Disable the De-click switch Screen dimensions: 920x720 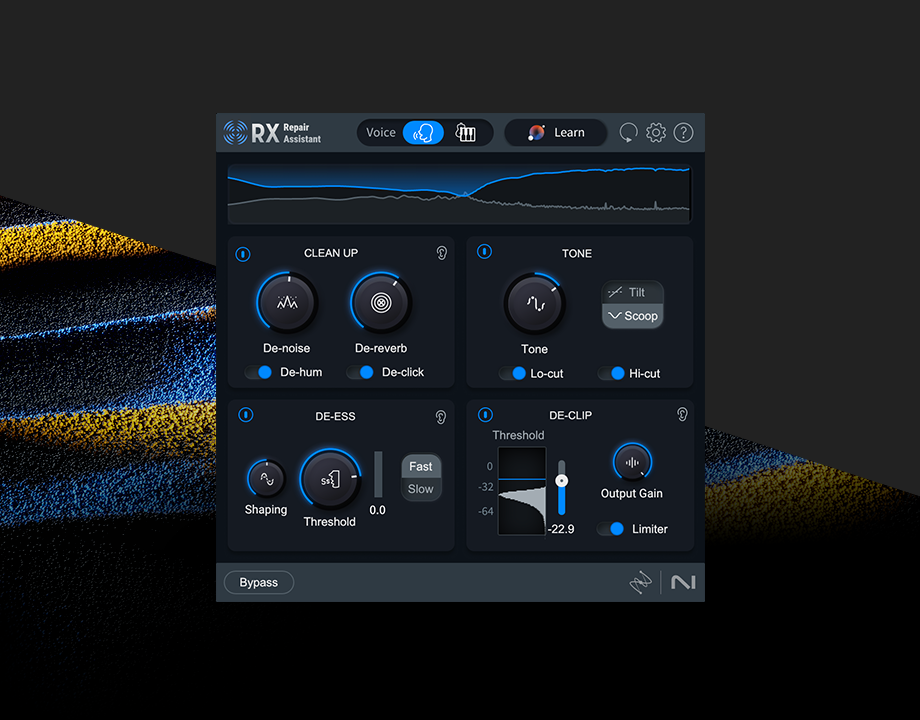361,372
